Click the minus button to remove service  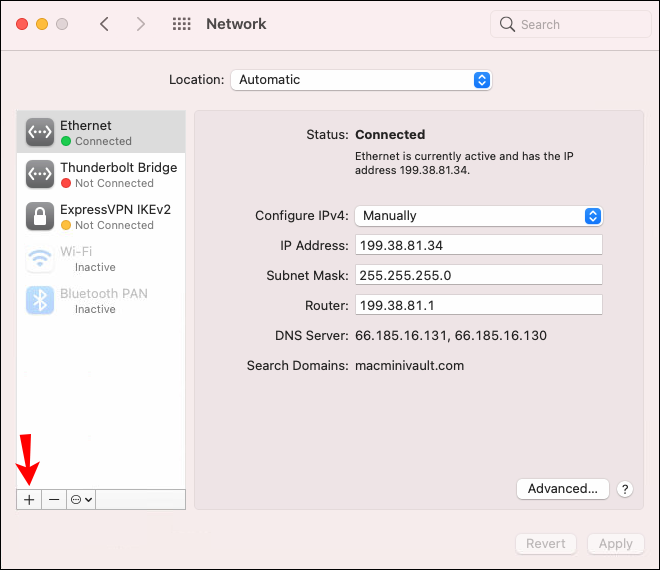[x=54, y=500]
